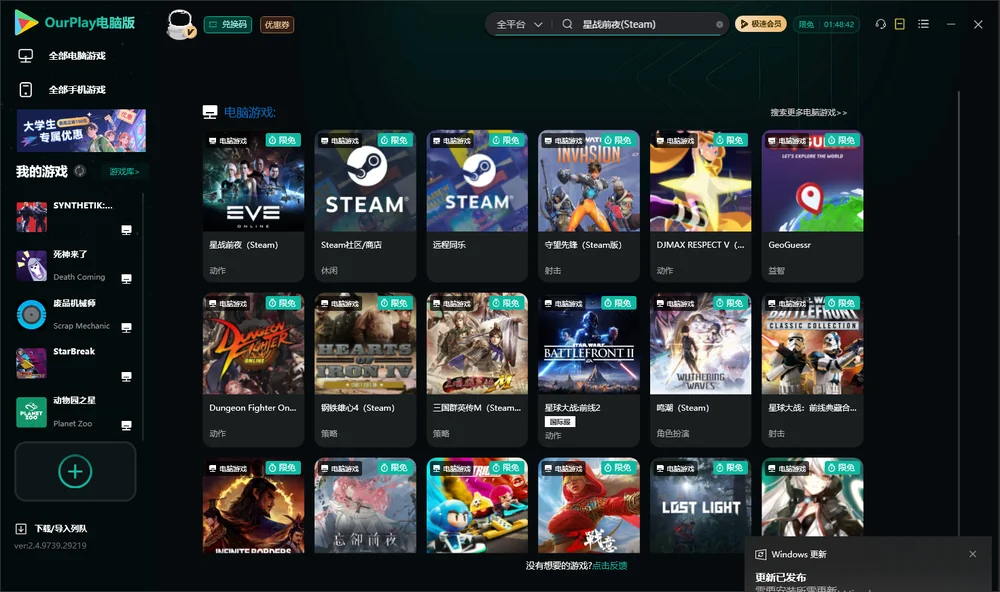Click the 死神来了 Death Coming icon
The height and width of the screenshot is (592, 1000).
coord(31,265)
